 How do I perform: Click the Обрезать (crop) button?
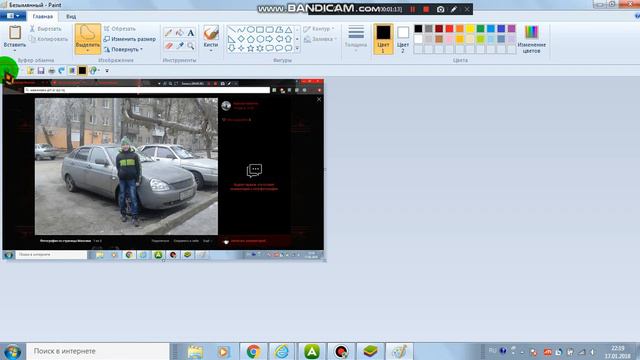point(120,29)
